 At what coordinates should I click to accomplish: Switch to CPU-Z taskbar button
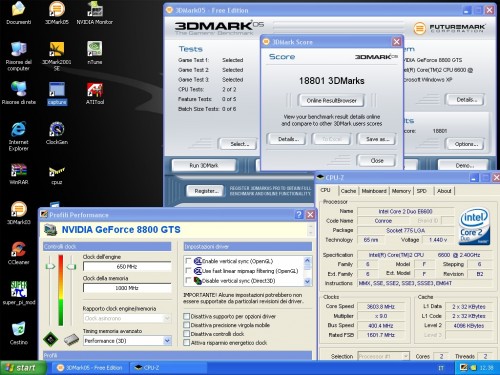(x=168, y=368)
